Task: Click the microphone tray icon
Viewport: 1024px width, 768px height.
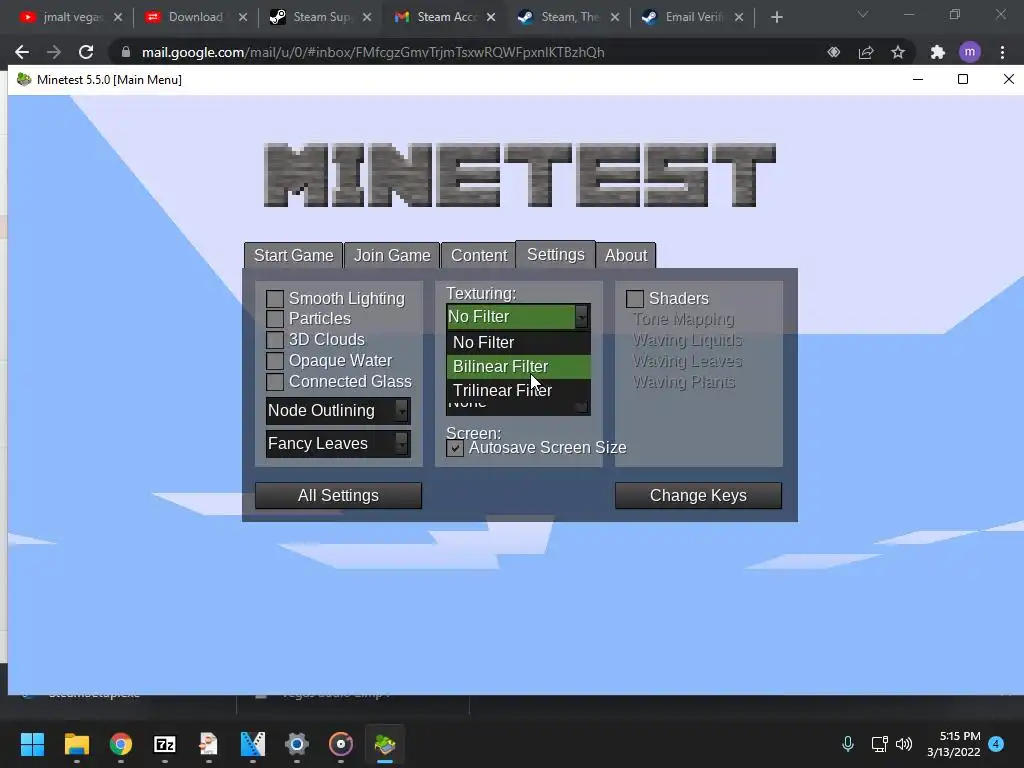Action: 848,744
